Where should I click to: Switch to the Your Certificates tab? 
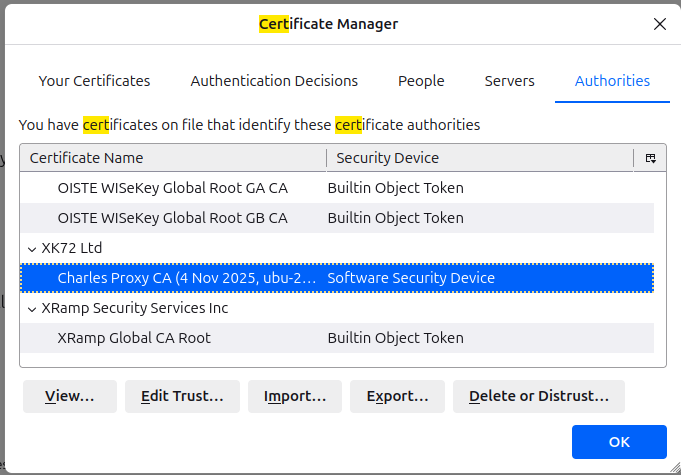point(94,81)
